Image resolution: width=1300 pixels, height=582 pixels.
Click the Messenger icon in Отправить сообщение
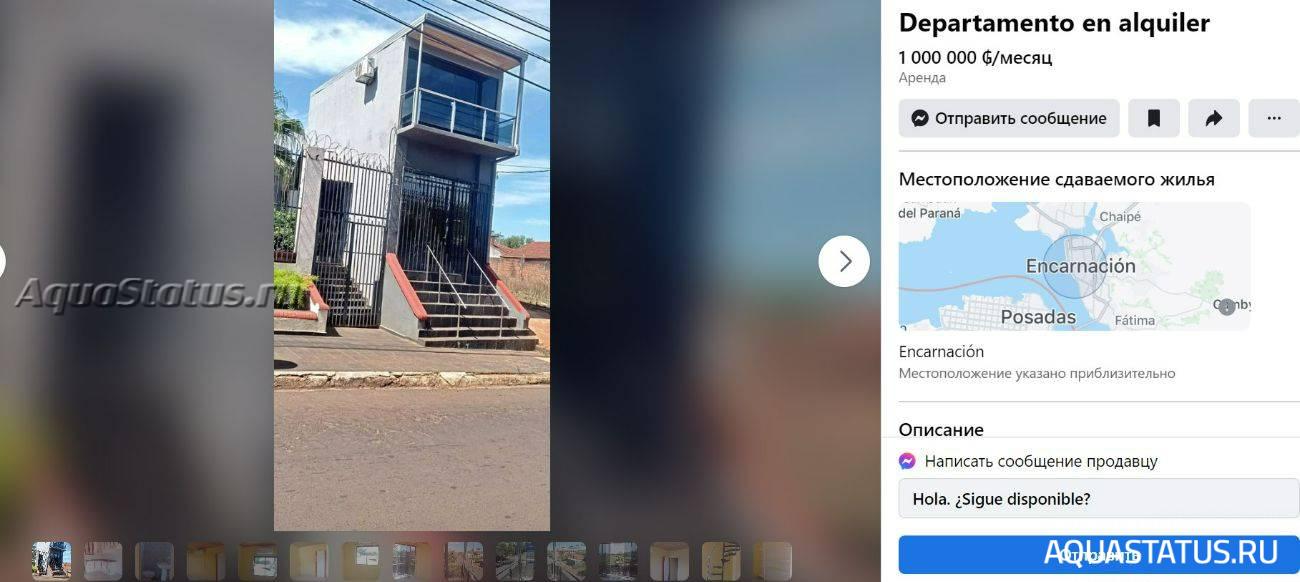click(x=920, y=118)
